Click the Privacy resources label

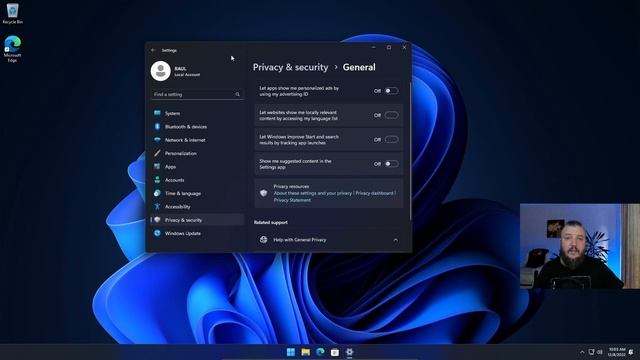coord(291,186)
